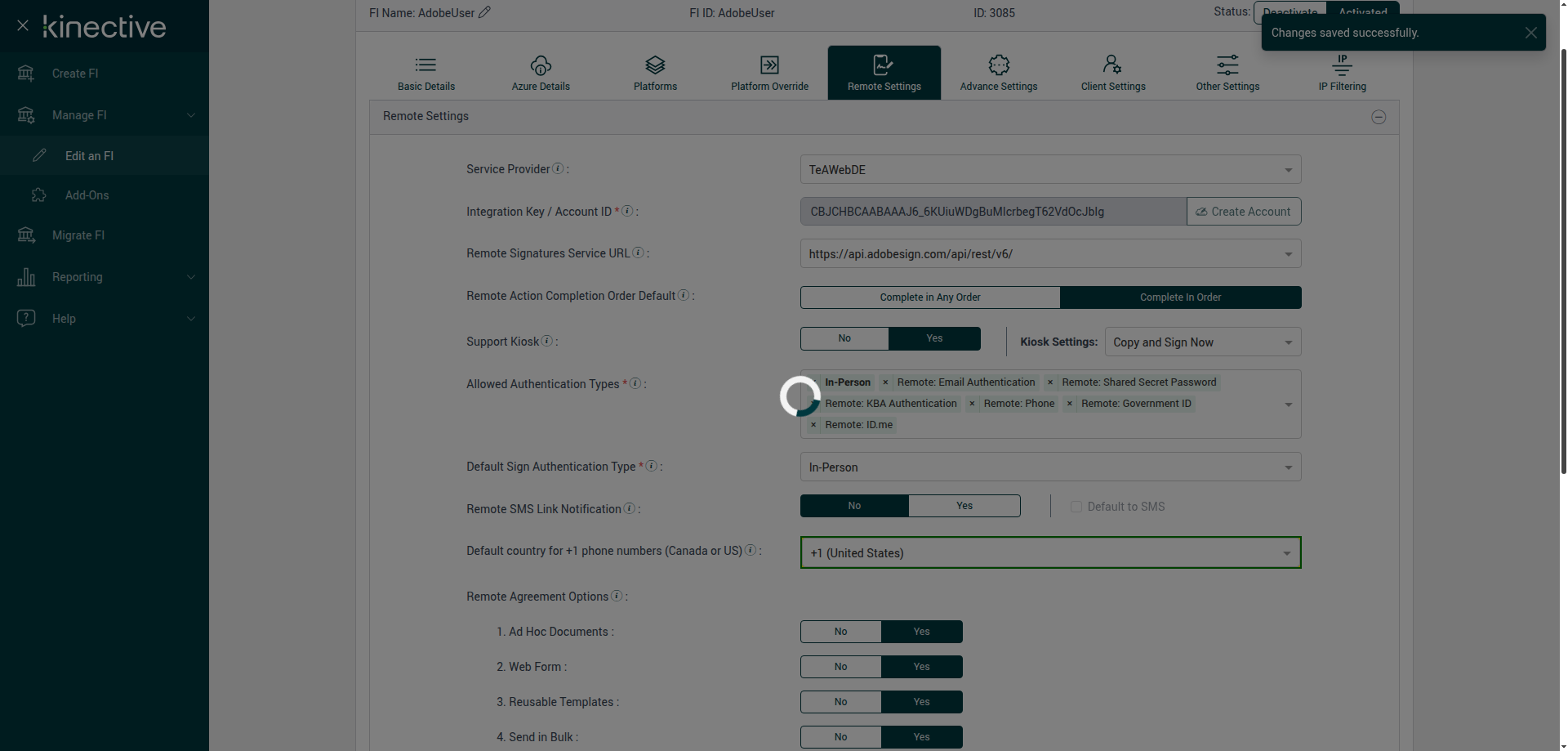This screenshot has width=1568, height=751.
Task: Click the Deactivate status button
Action: click(x=1290, y=12)
